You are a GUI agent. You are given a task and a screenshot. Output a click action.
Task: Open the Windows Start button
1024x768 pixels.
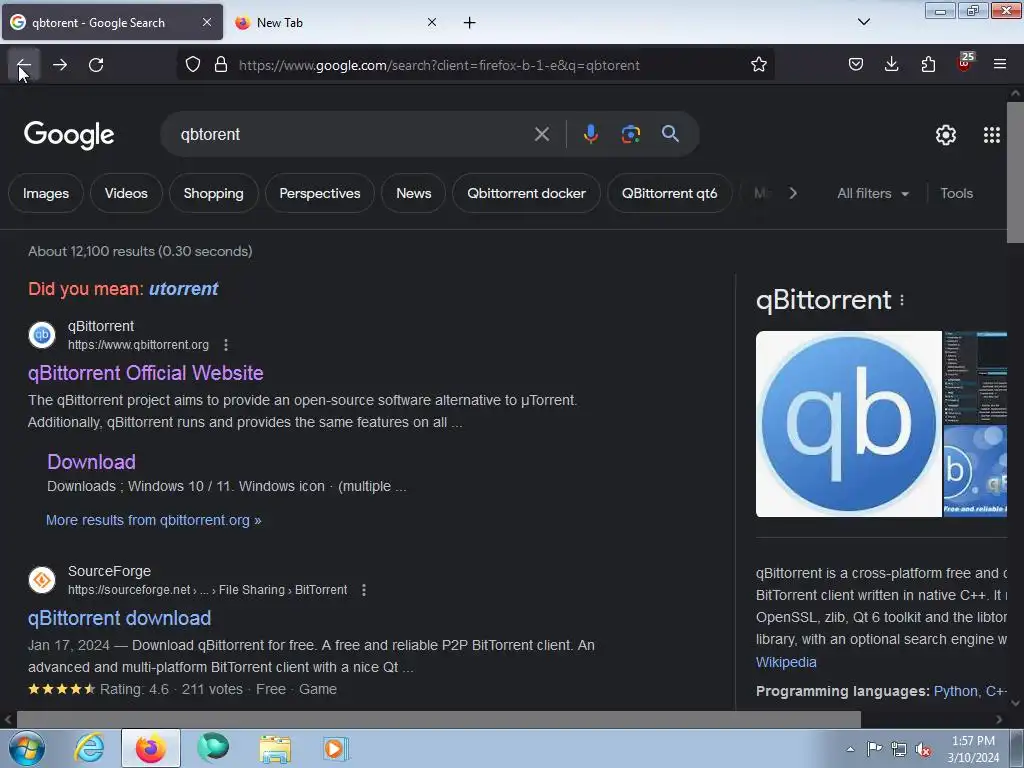pyautogui.click(x=26, y=748)
